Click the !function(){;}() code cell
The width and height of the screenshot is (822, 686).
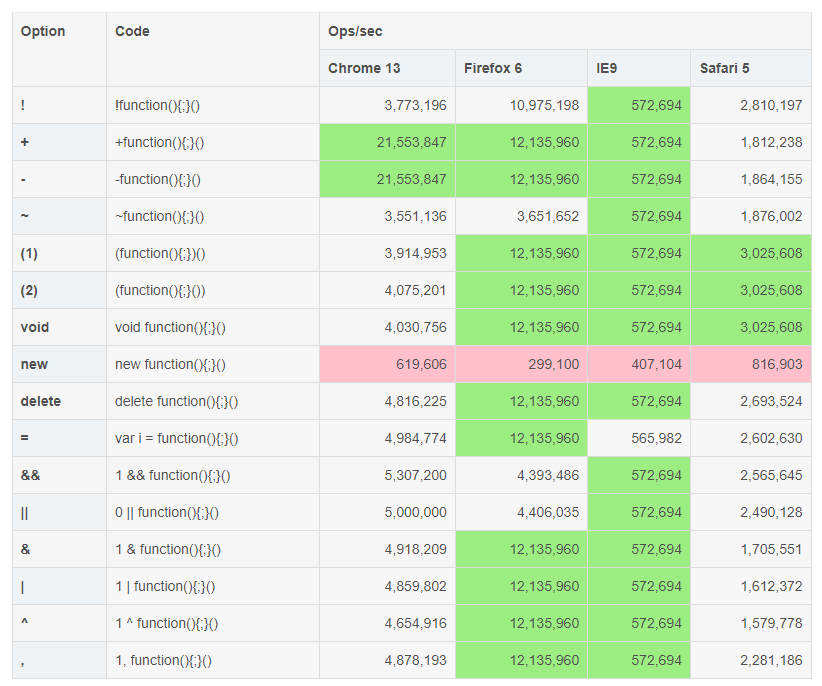(x=164, y=105)
